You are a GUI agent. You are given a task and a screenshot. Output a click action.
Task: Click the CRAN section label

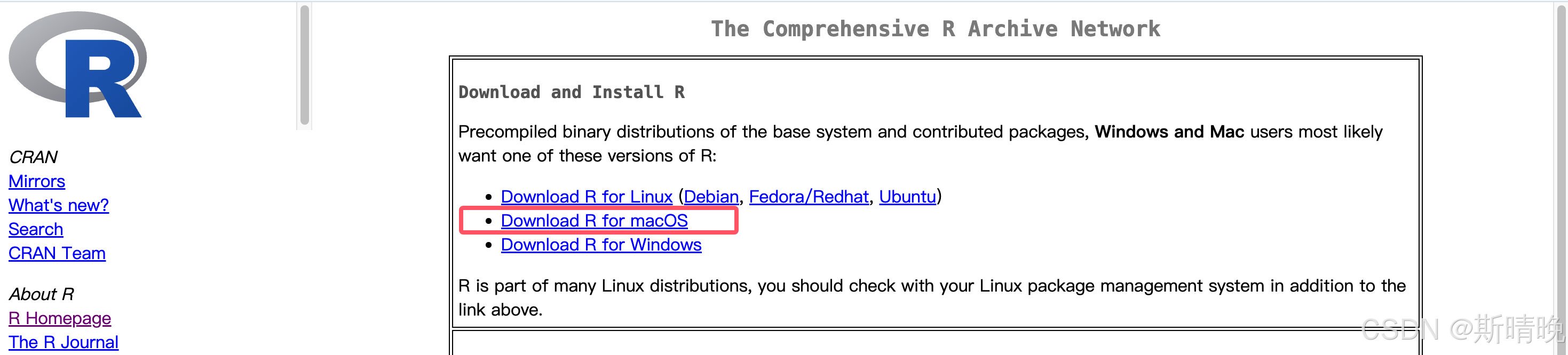point(33,157)
